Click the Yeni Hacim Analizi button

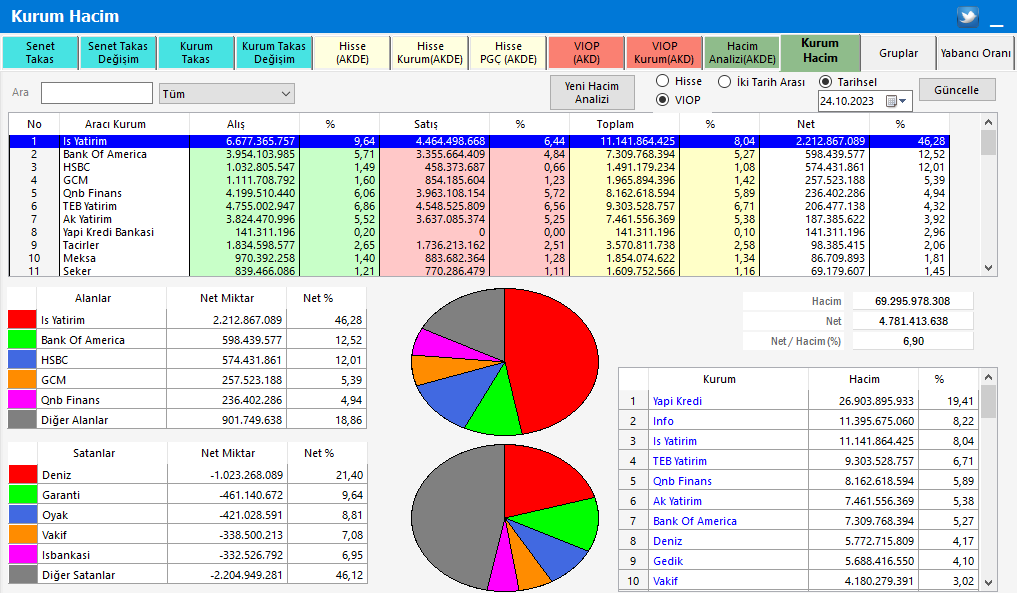[592, 93]
